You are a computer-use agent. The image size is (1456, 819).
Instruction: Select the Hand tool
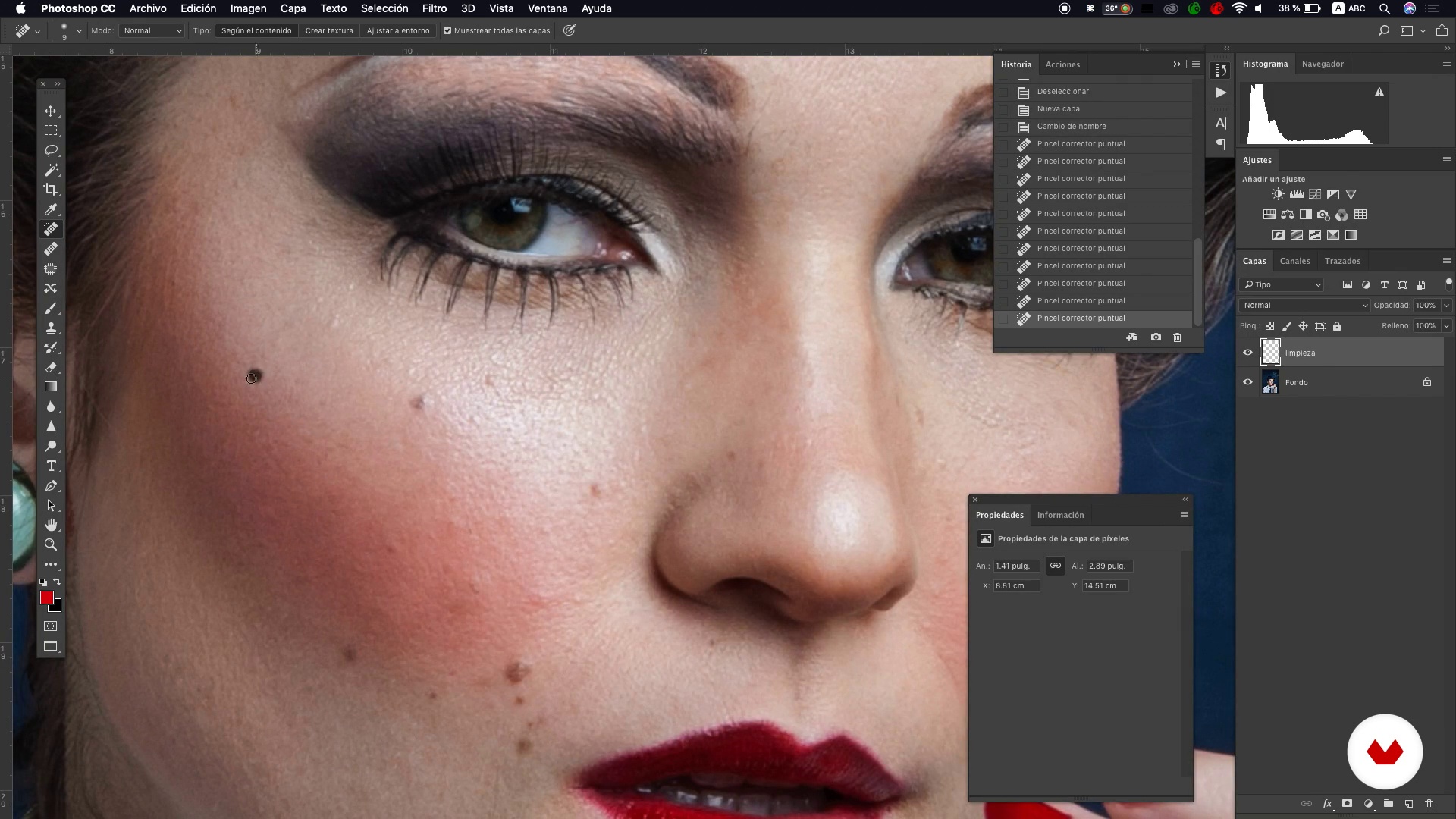click(x=51, y=525)
